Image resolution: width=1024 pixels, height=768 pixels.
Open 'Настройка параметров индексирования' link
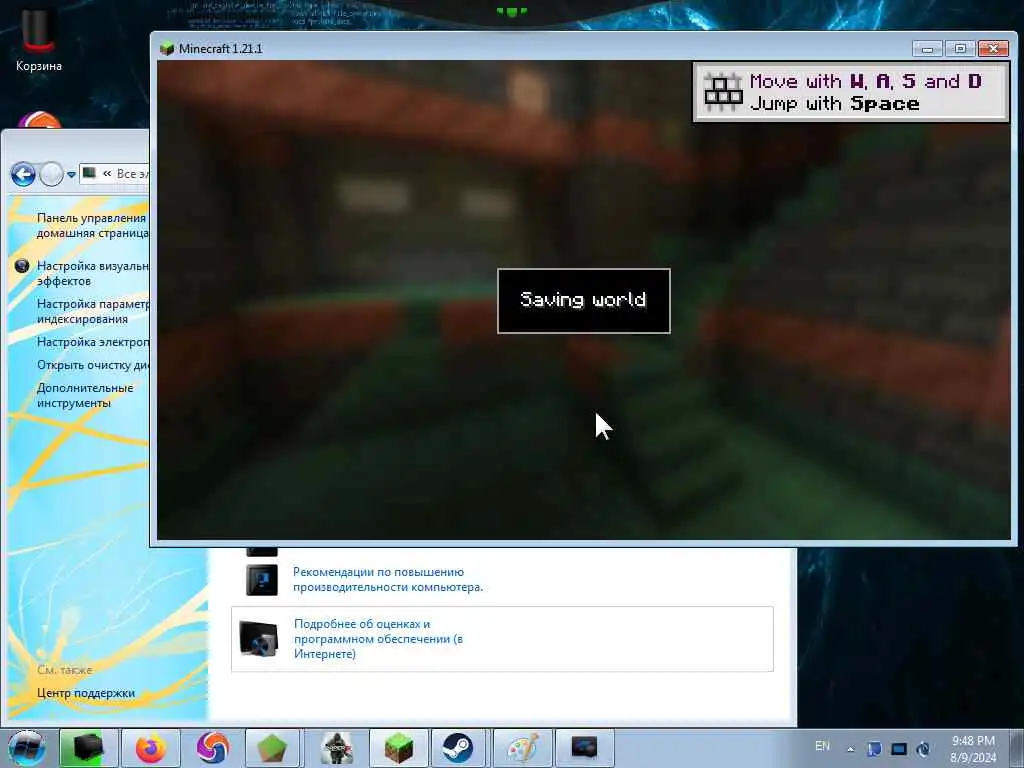93,311
